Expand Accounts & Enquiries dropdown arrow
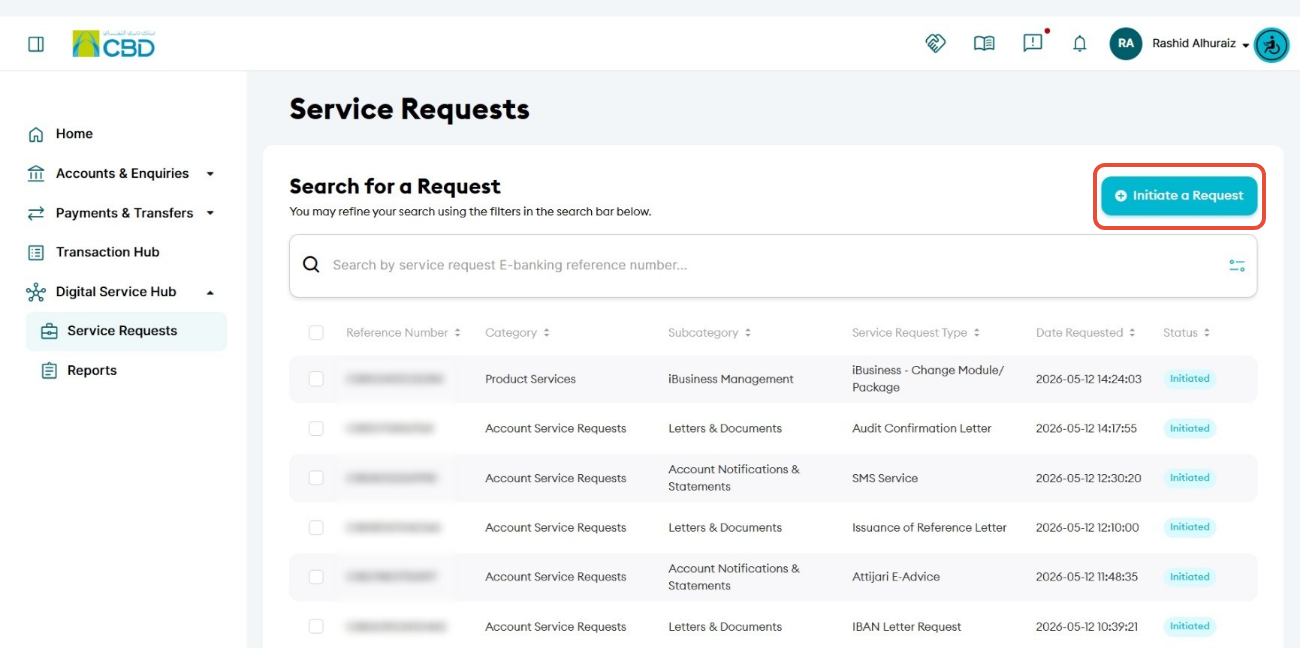1300x648 pixels. tap(210, 174)
